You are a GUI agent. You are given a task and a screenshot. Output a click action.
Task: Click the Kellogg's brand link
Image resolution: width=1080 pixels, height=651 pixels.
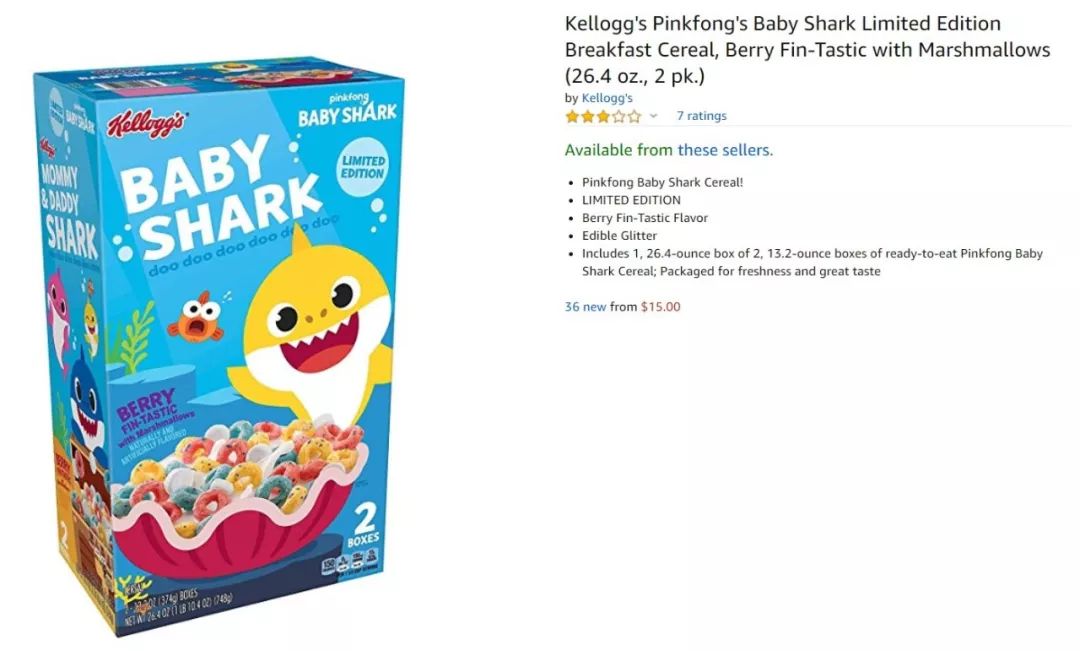(x=607, y=98)
